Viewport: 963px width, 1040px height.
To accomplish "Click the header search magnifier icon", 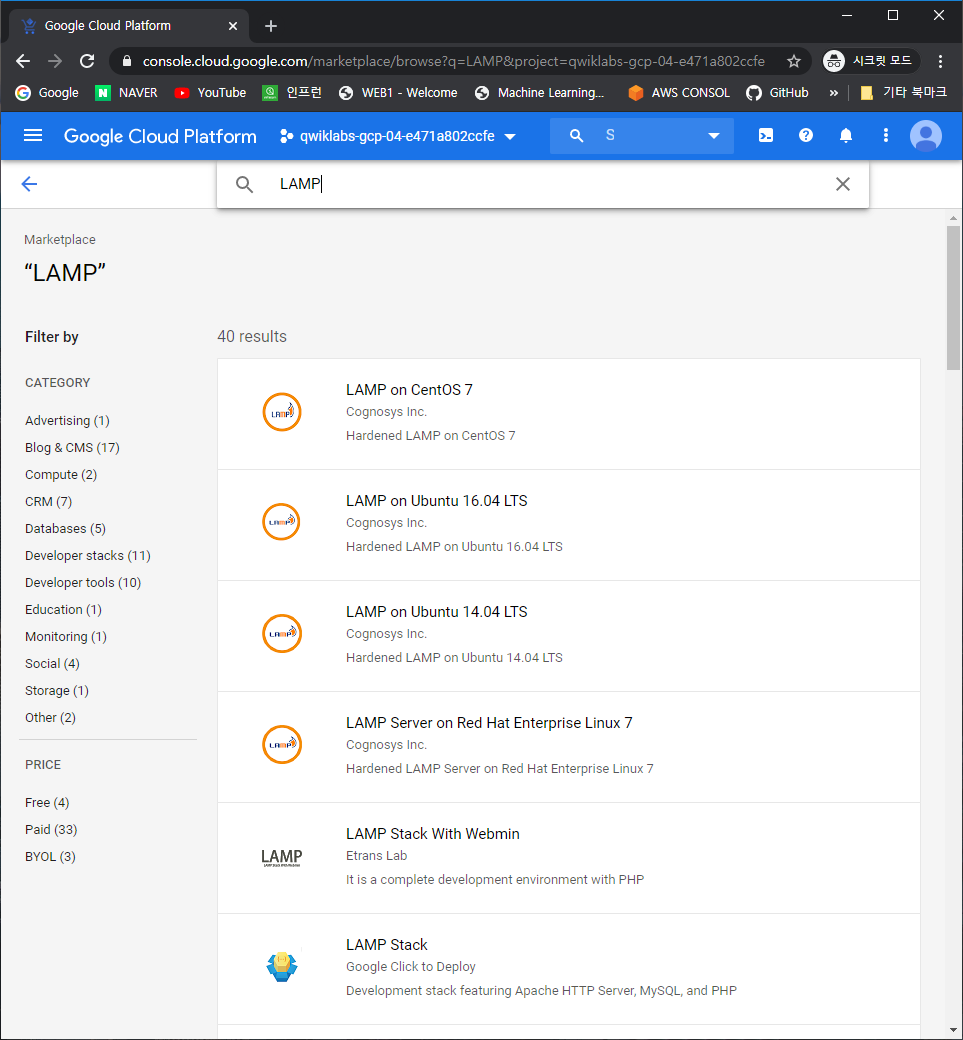I will (576, 136).
